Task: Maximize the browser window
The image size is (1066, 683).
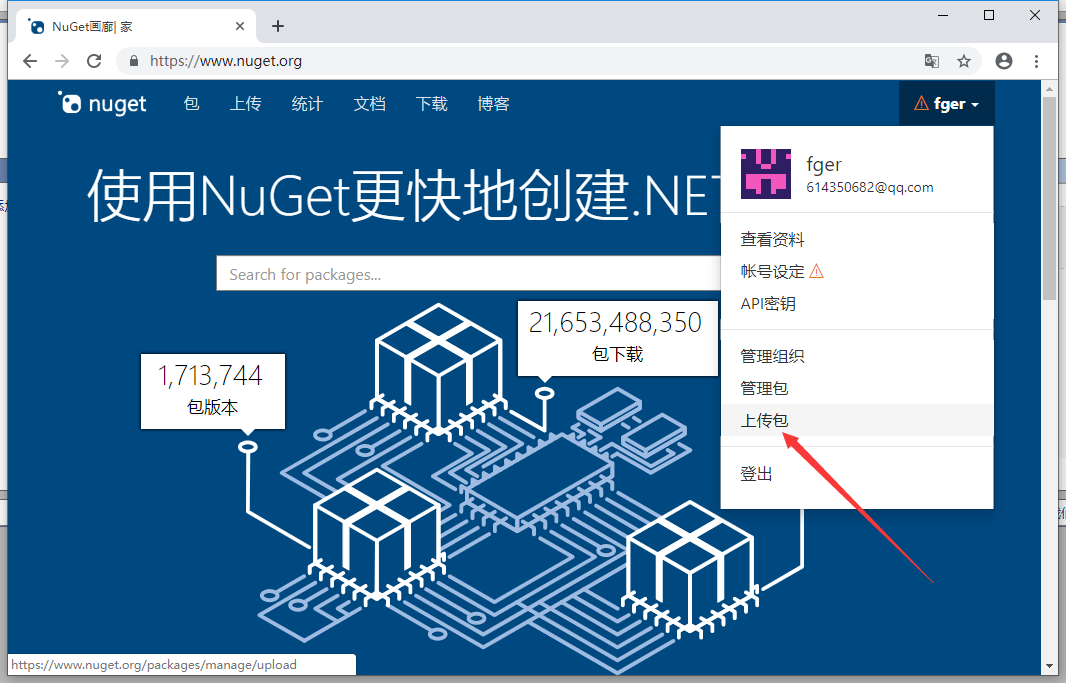Action: 989,15
